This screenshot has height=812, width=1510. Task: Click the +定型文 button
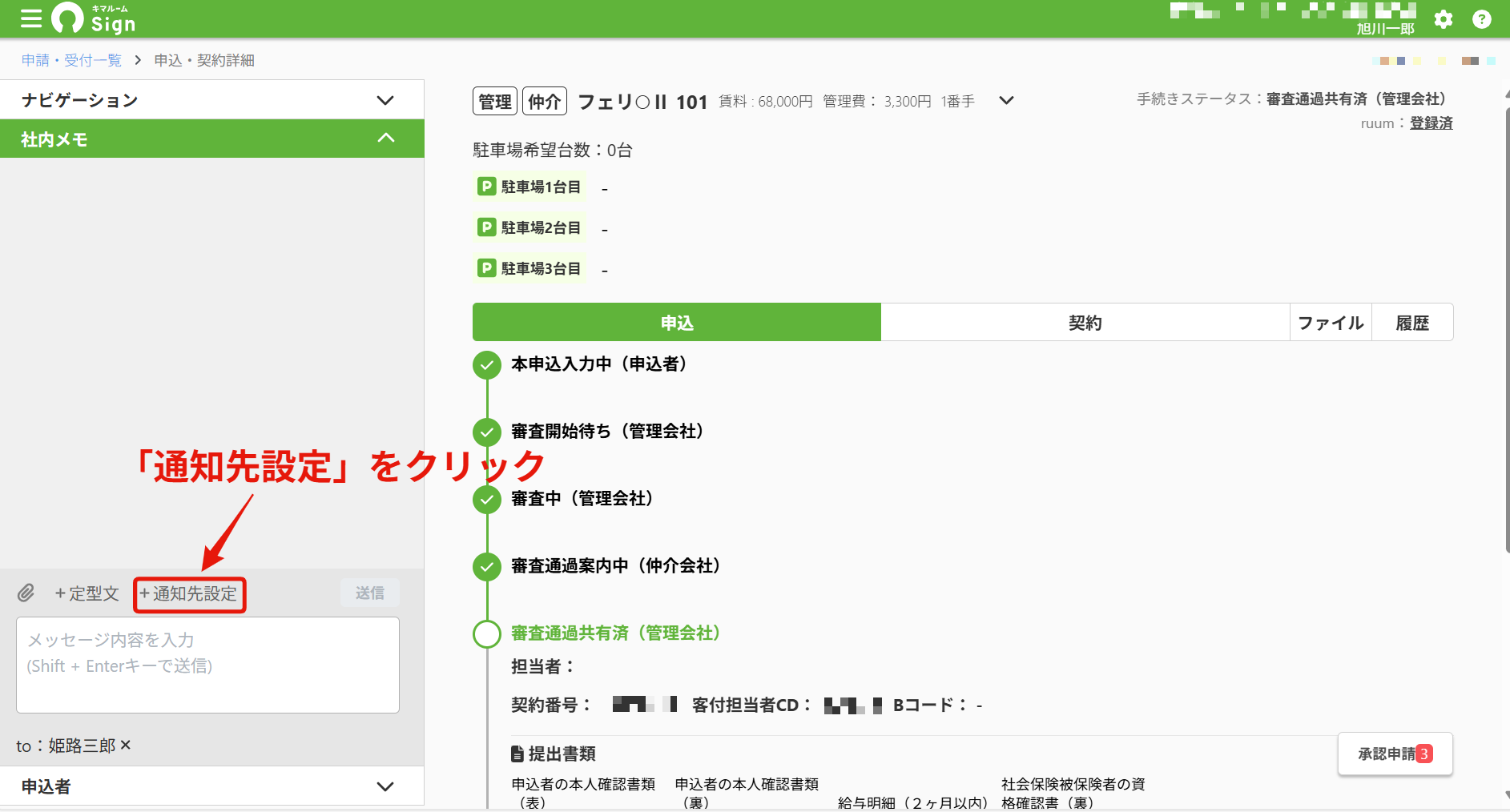(x=87, y=593)
